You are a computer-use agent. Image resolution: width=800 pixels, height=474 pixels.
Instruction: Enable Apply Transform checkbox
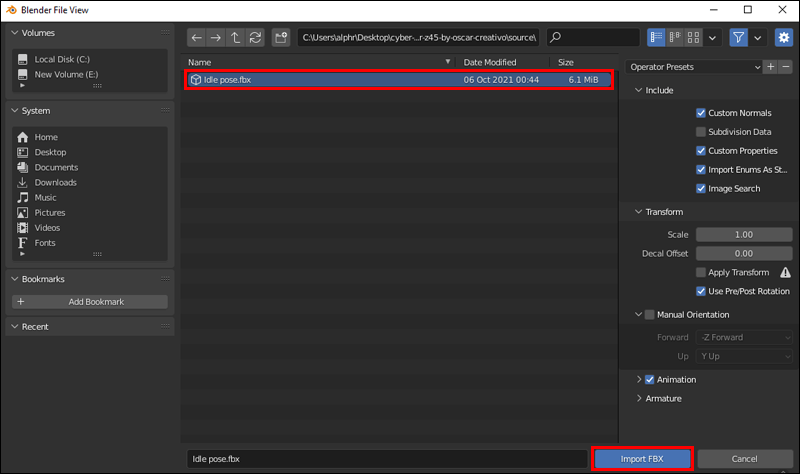click(701, 272)
